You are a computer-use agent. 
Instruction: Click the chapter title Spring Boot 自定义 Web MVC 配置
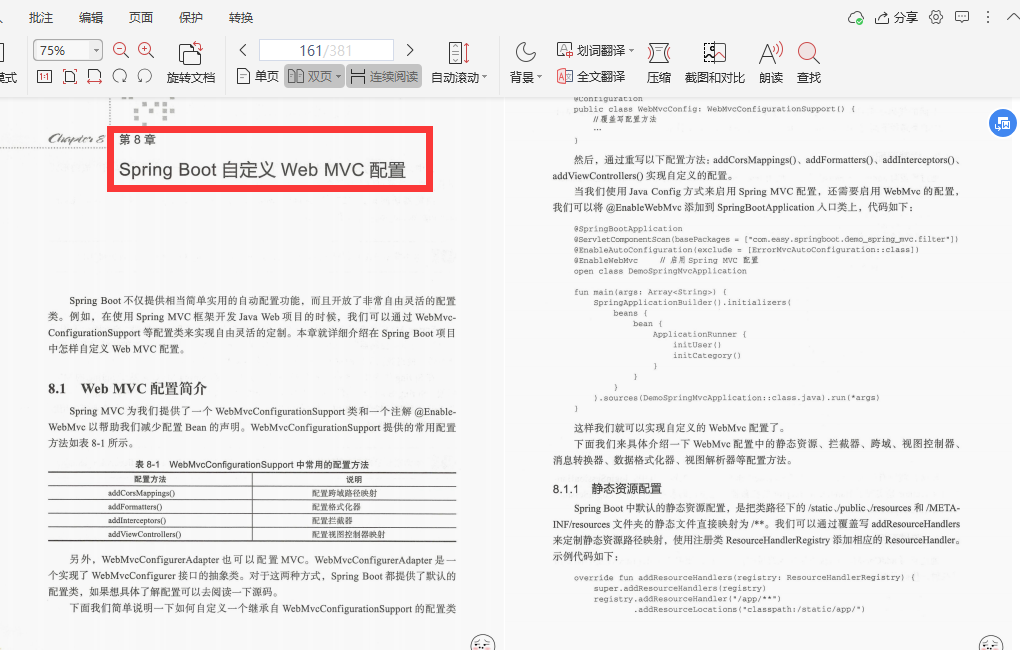262,170
